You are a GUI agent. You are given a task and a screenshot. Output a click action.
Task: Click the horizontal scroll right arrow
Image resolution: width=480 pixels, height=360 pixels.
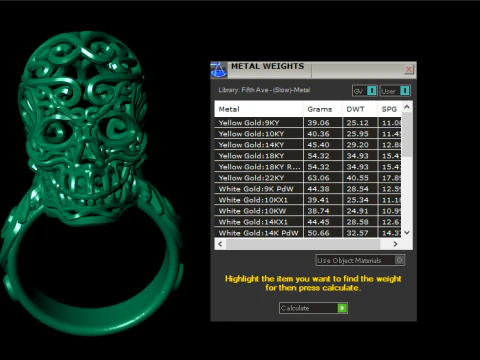point(395,244)
